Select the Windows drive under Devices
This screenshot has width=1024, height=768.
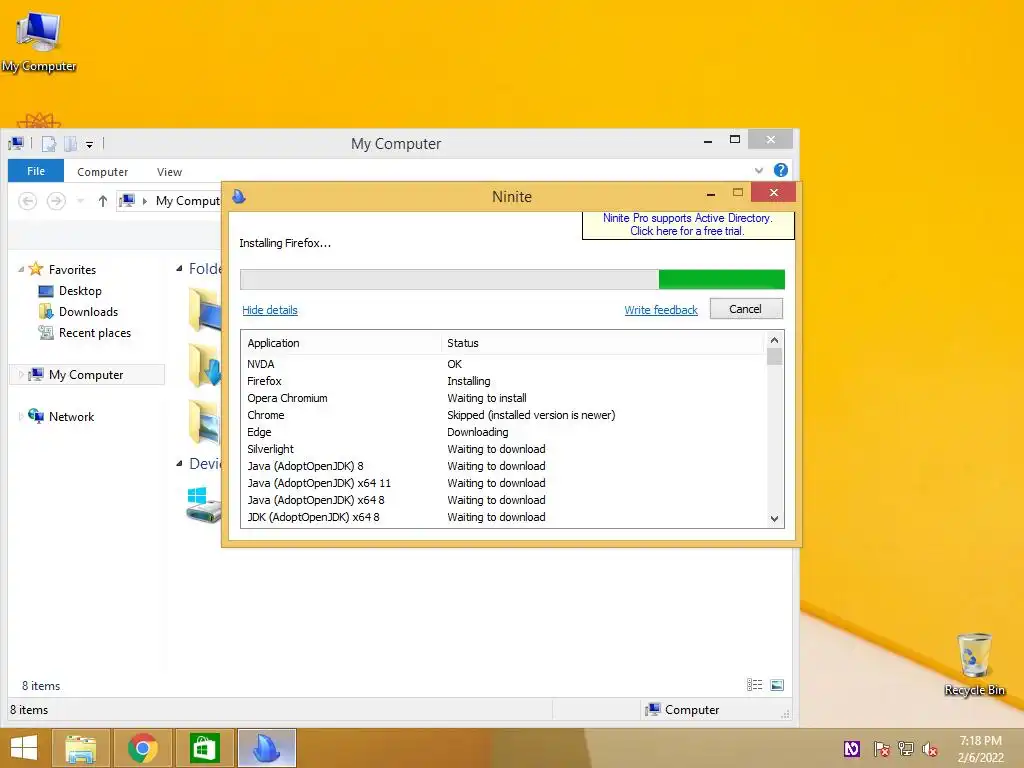tap(204, 504)
